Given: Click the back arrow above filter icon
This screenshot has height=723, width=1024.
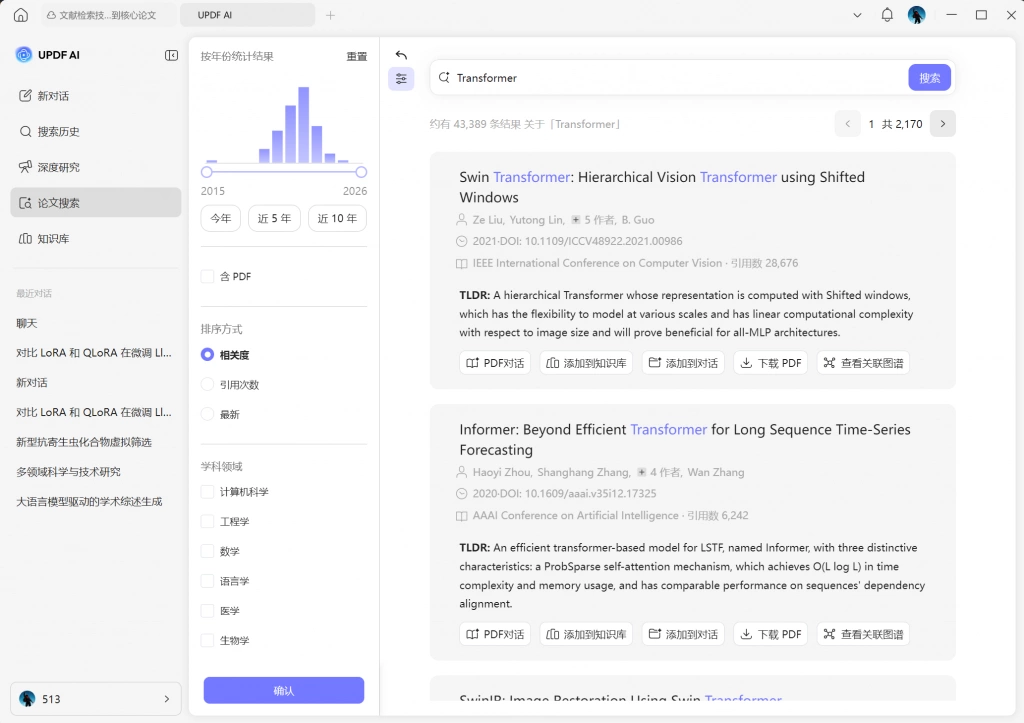Looking at the screenshot, I should tap(401, 55).
